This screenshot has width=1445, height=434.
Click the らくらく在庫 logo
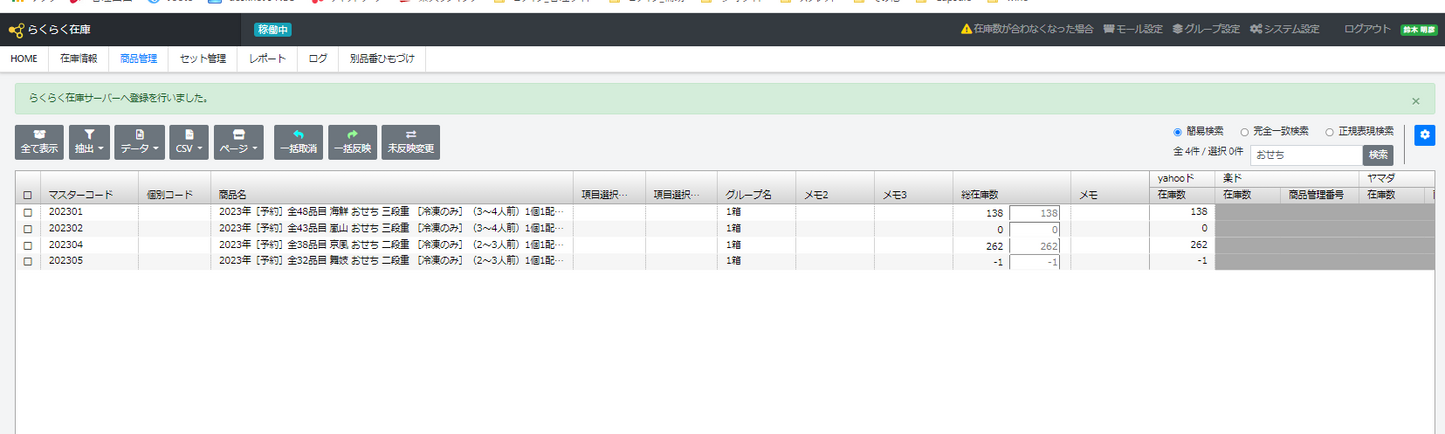click(50, 30)
